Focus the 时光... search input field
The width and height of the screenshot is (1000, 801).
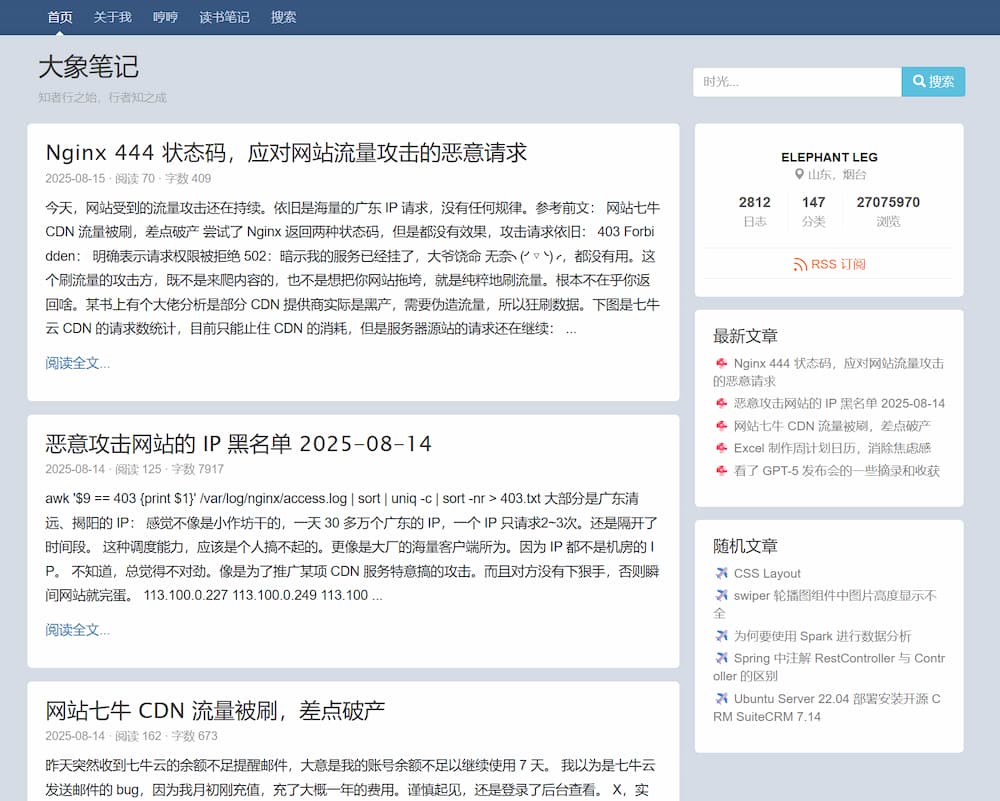tap(796, 82)
